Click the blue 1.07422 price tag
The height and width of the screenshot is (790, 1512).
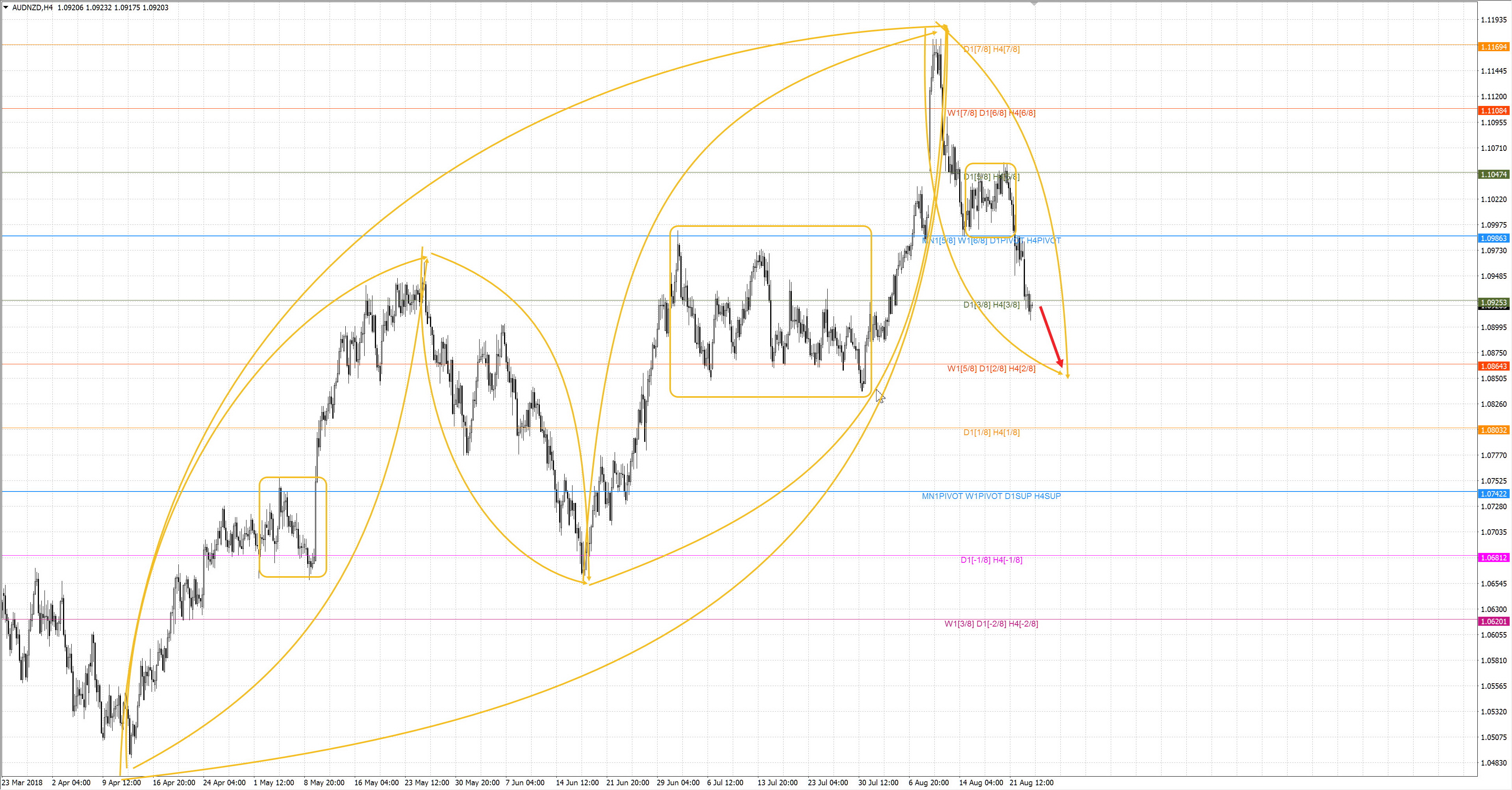tap(1493, 493)
